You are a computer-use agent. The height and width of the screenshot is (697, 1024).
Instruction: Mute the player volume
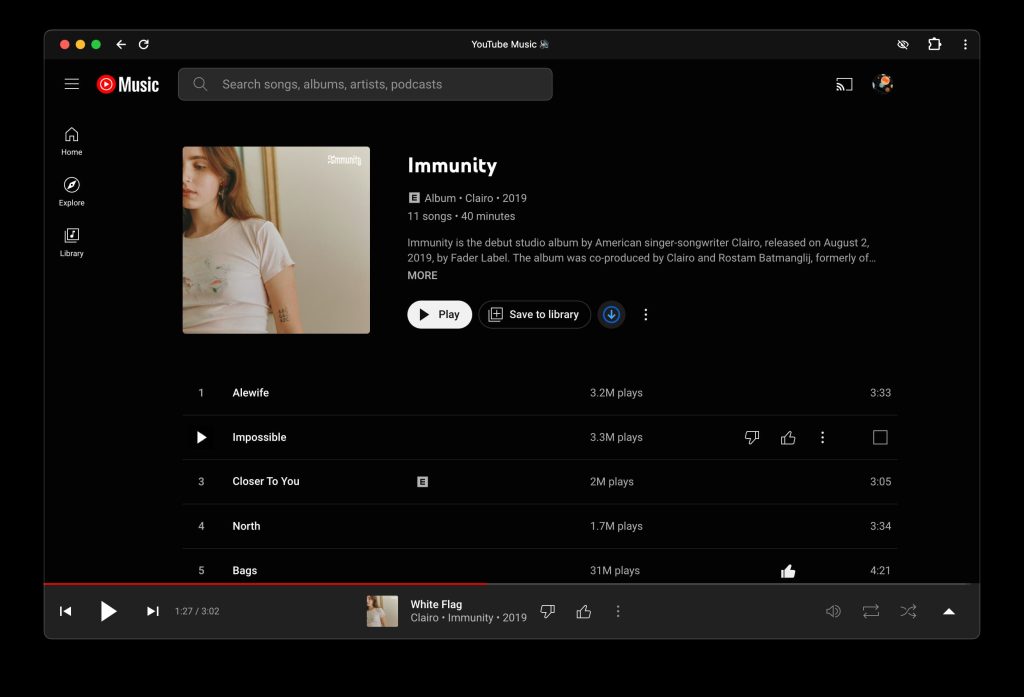tap(833, 611)
